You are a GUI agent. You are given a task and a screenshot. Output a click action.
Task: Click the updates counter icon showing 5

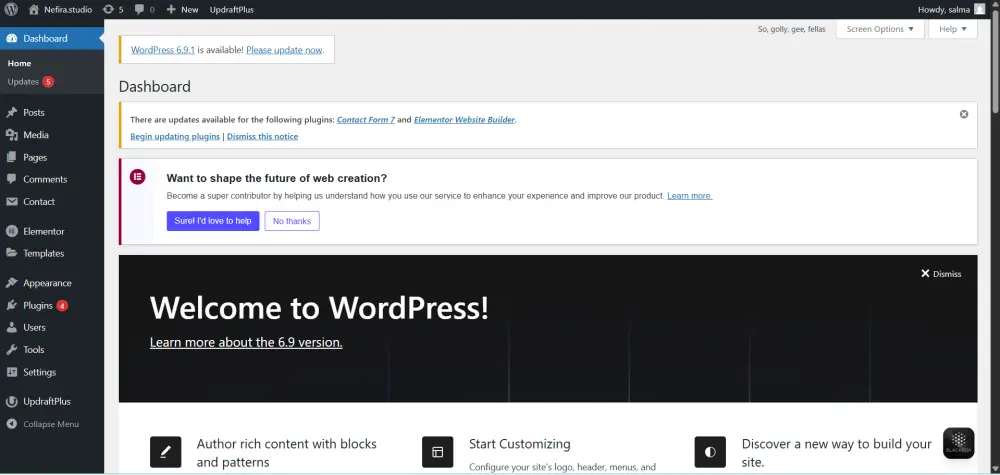coord(113,10)
